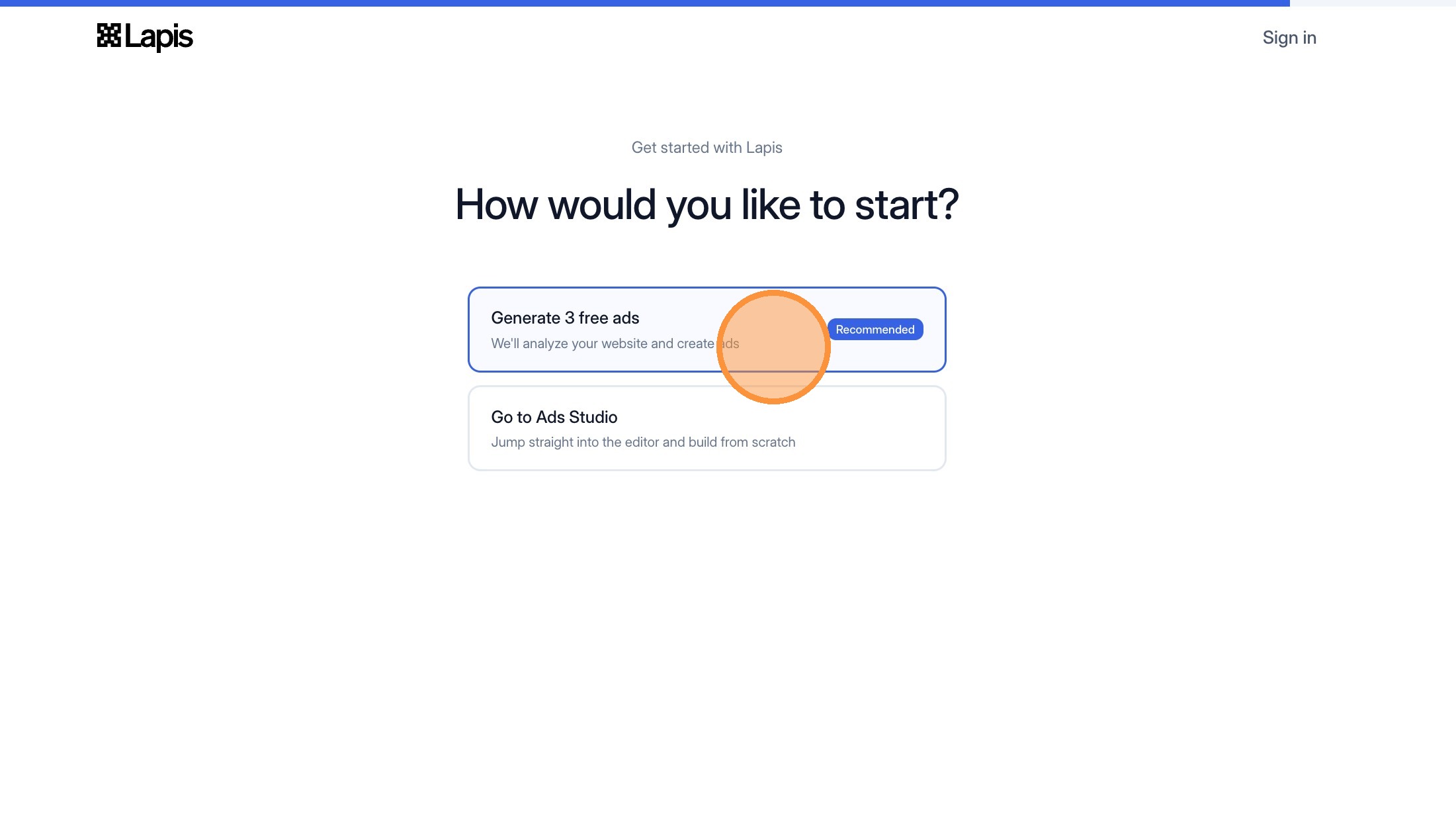Click the word "Studio" in second option
This screenshot has height=814, width=1456.
593,417
